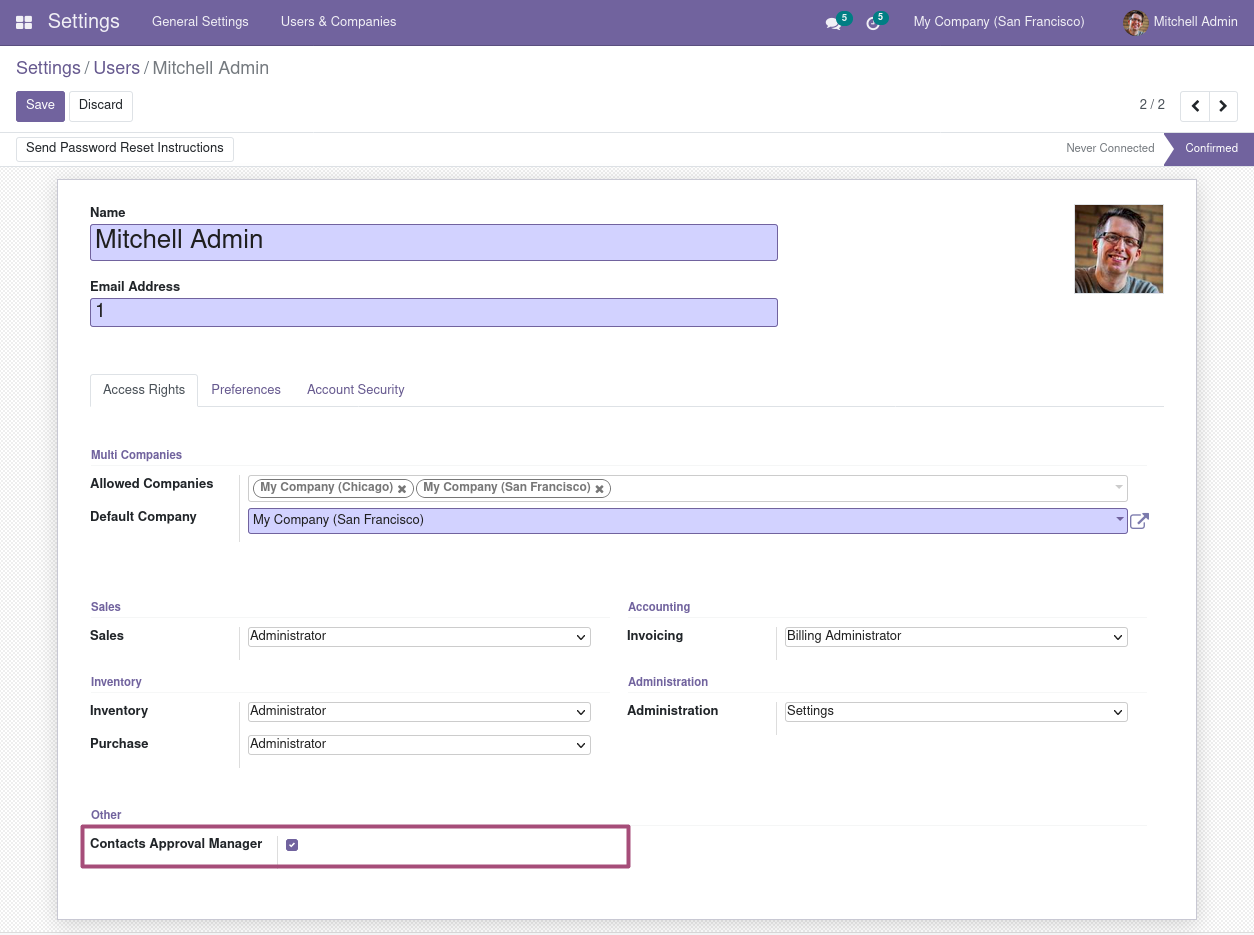Remove My Company (San Francisco) tag
The image size is (1254, 935).
click(x=600, y=489)
